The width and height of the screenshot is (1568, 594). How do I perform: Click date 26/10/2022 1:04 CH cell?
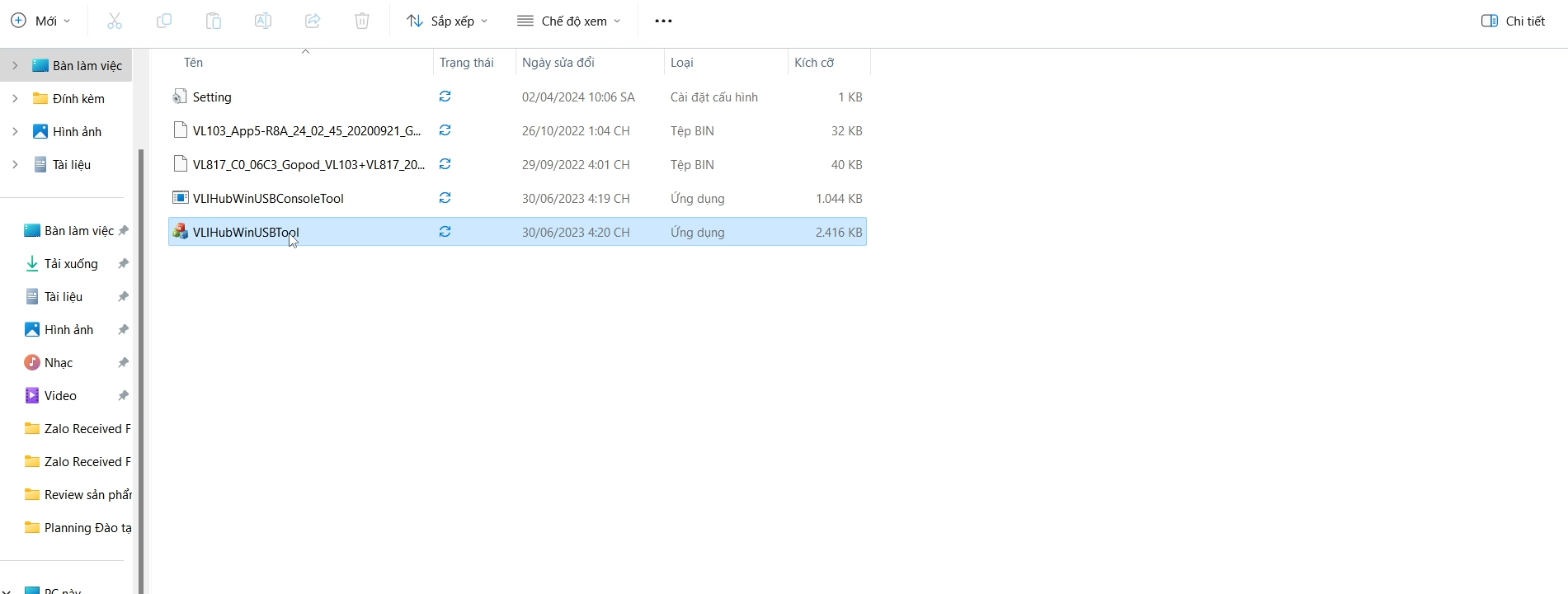576,130
